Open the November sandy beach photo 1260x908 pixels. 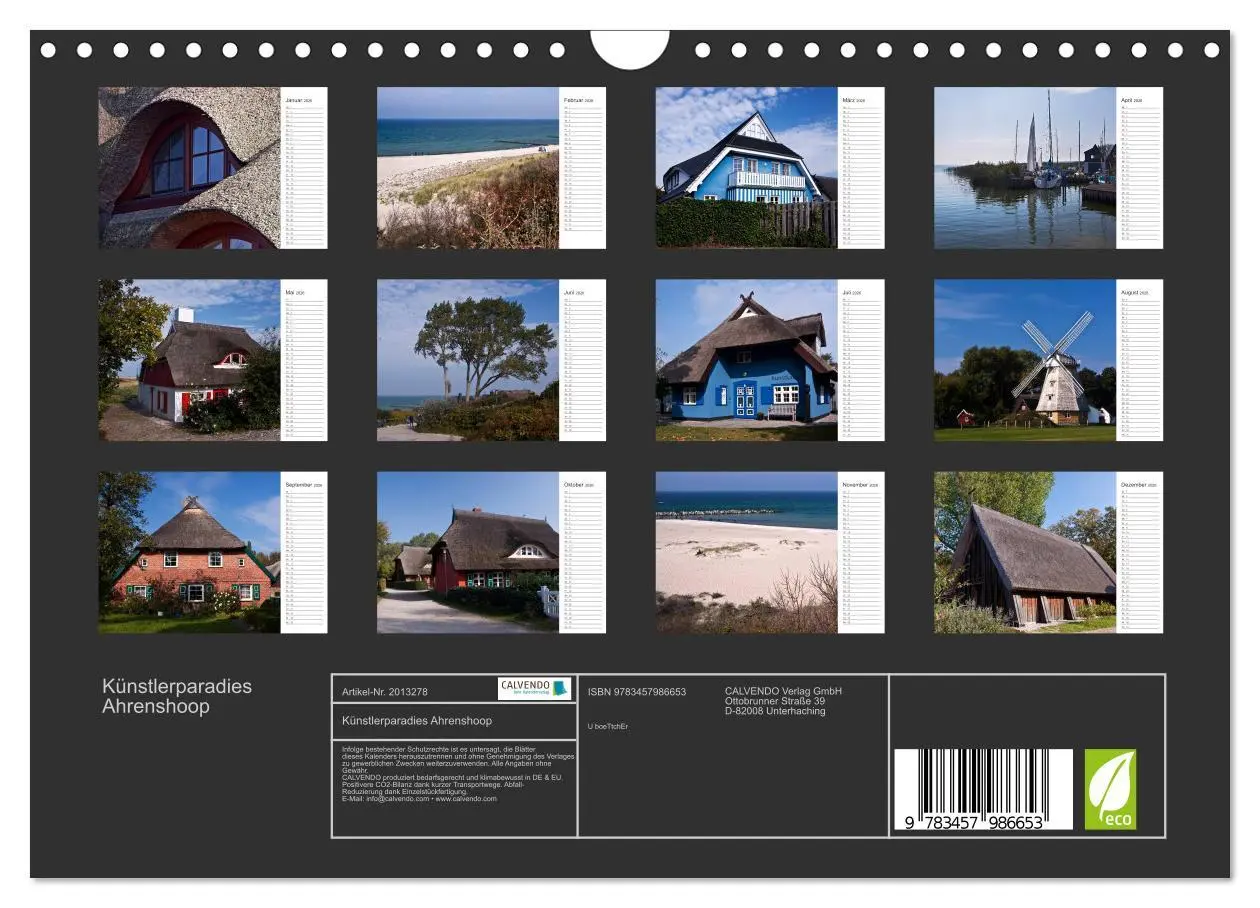pyautogui.click(x=746, y=553)
